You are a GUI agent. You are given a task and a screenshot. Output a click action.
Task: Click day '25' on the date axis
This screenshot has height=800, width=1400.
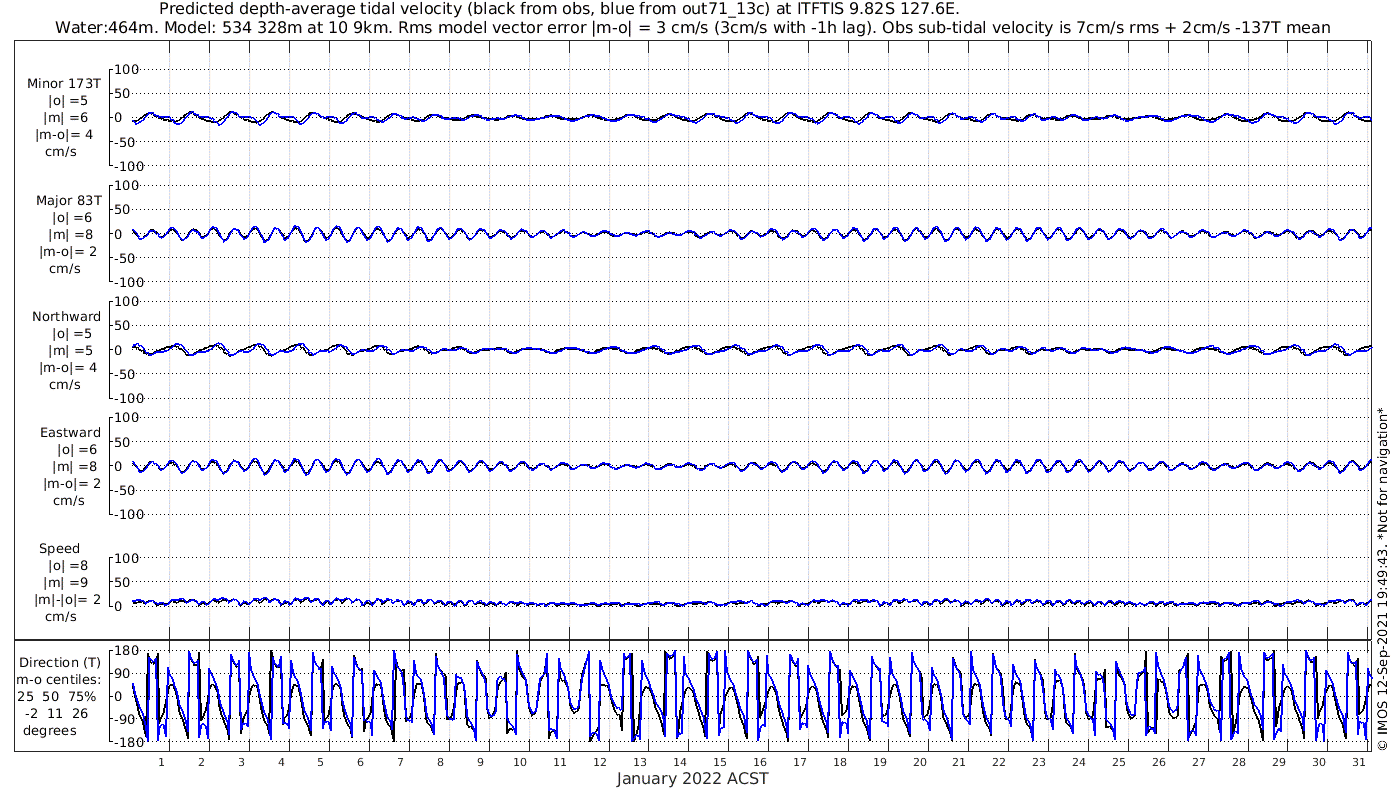(x=1118, y=762)
